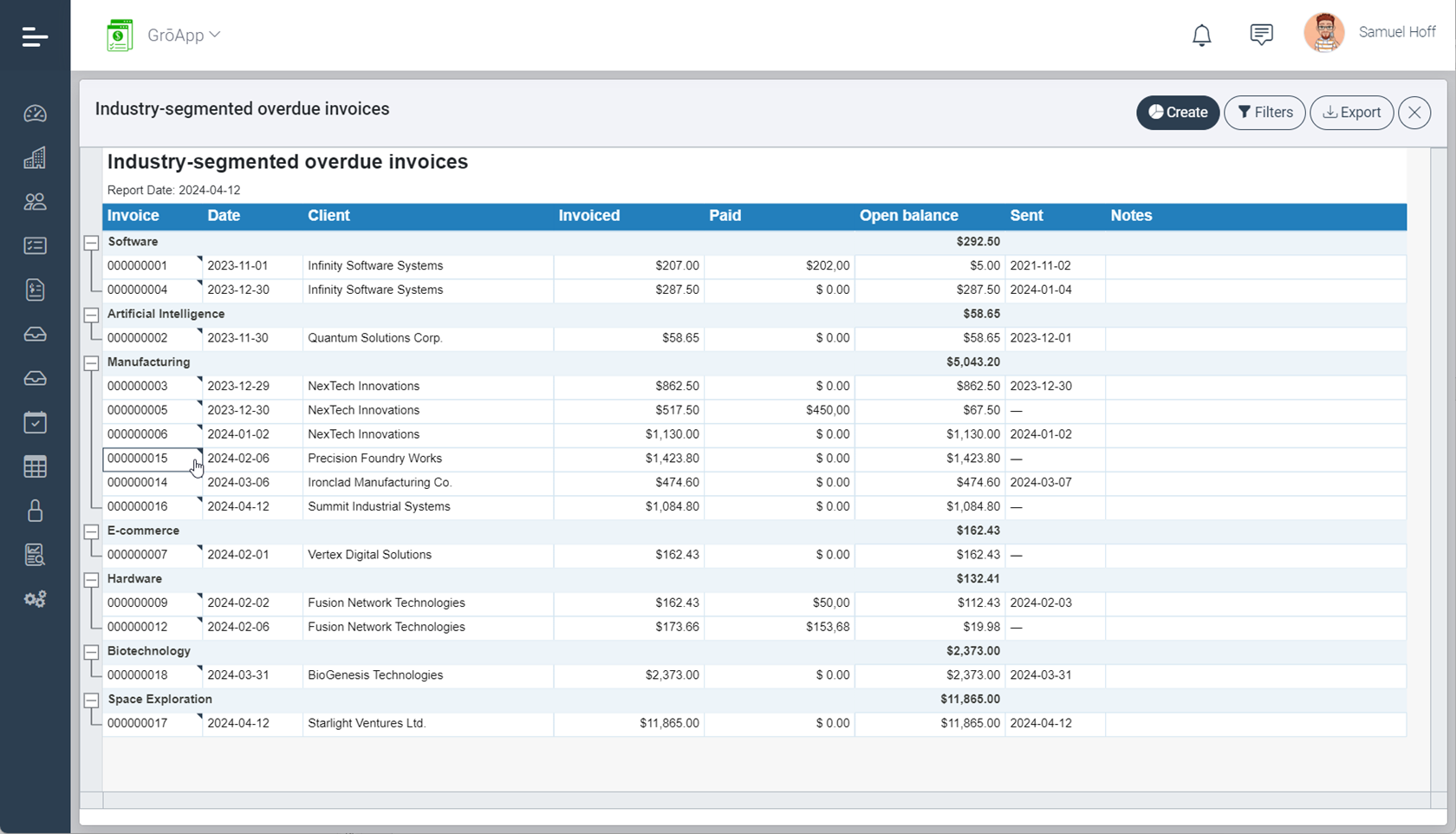This screenshot has height=834, width=1456.
Task: Click the invoice document icon in the sidebar
Action: pyautogui.click(x=35, y=290)
